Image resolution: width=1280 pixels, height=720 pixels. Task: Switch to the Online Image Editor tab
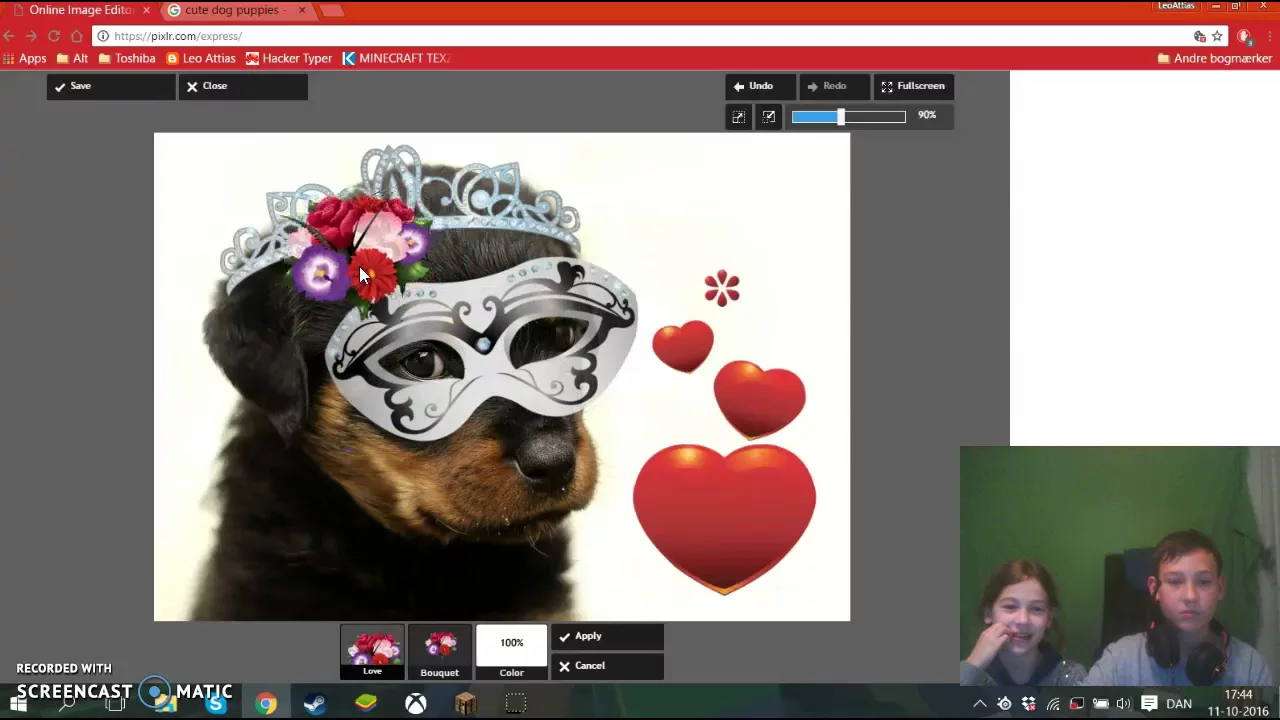tap(80, 10)
